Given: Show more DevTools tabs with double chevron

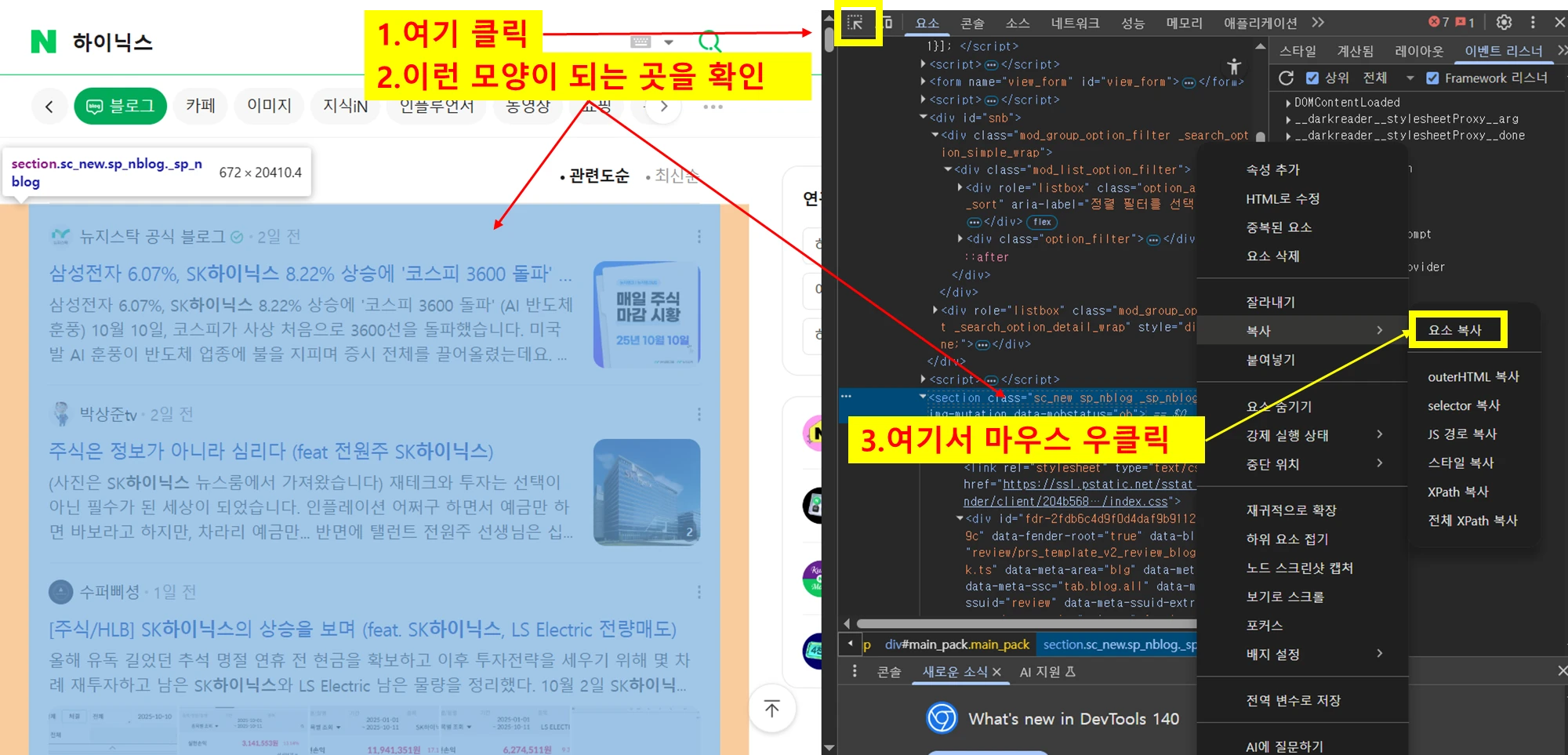Looking at the screenshot, I should pyautogui.click(x=1318, y=22).
